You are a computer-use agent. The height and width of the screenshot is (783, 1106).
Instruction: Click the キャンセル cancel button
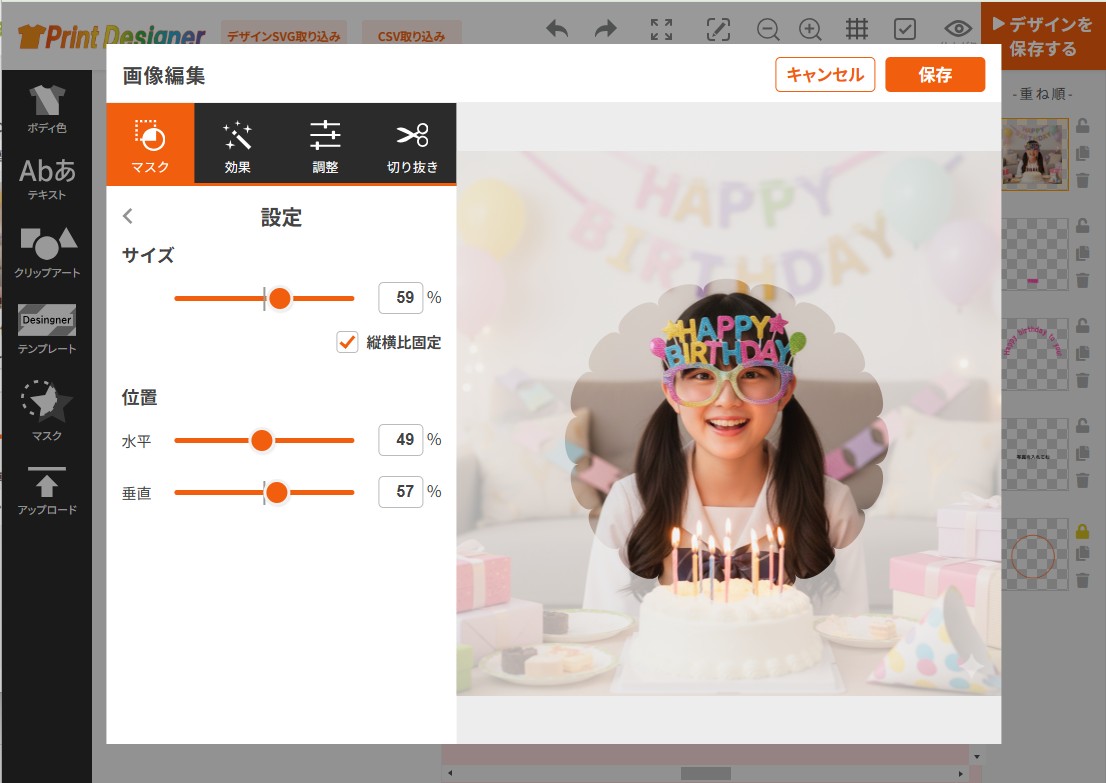(825, 75)
